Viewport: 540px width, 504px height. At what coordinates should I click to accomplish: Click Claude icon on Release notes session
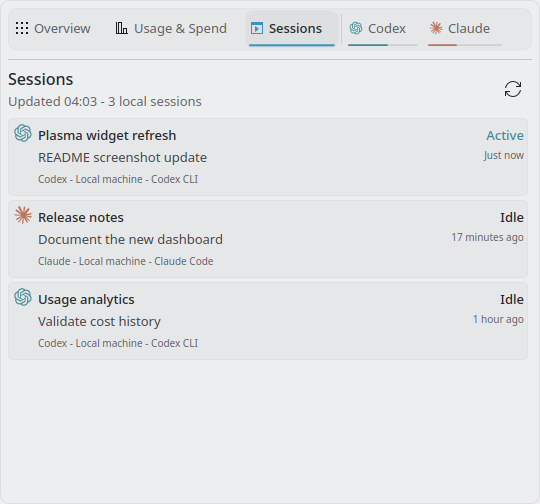pyautogui.click(x=23, y=215)
